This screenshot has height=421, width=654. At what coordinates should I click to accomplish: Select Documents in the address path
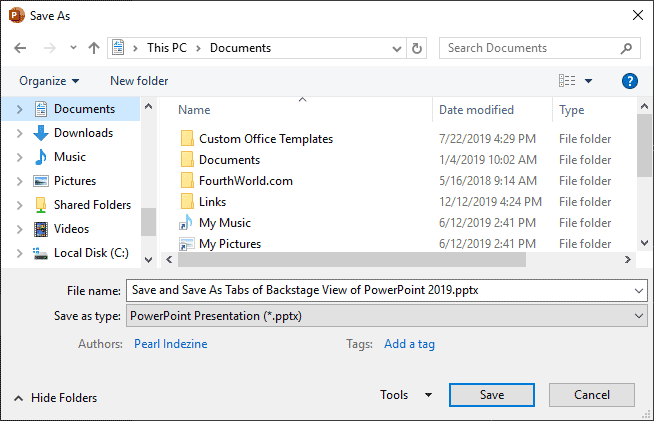pyautogui.click(x=240, y=48)
